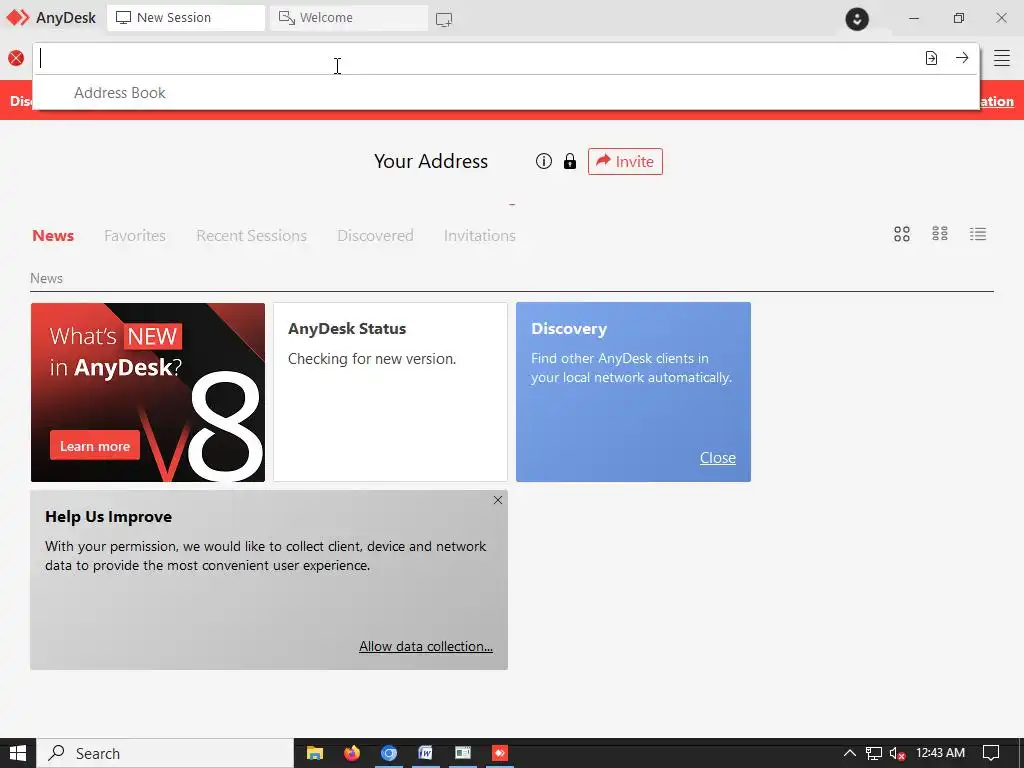Open the Discovered tab
The width and height of the screenshot is (1024, 768).
[x=375, y=235]
